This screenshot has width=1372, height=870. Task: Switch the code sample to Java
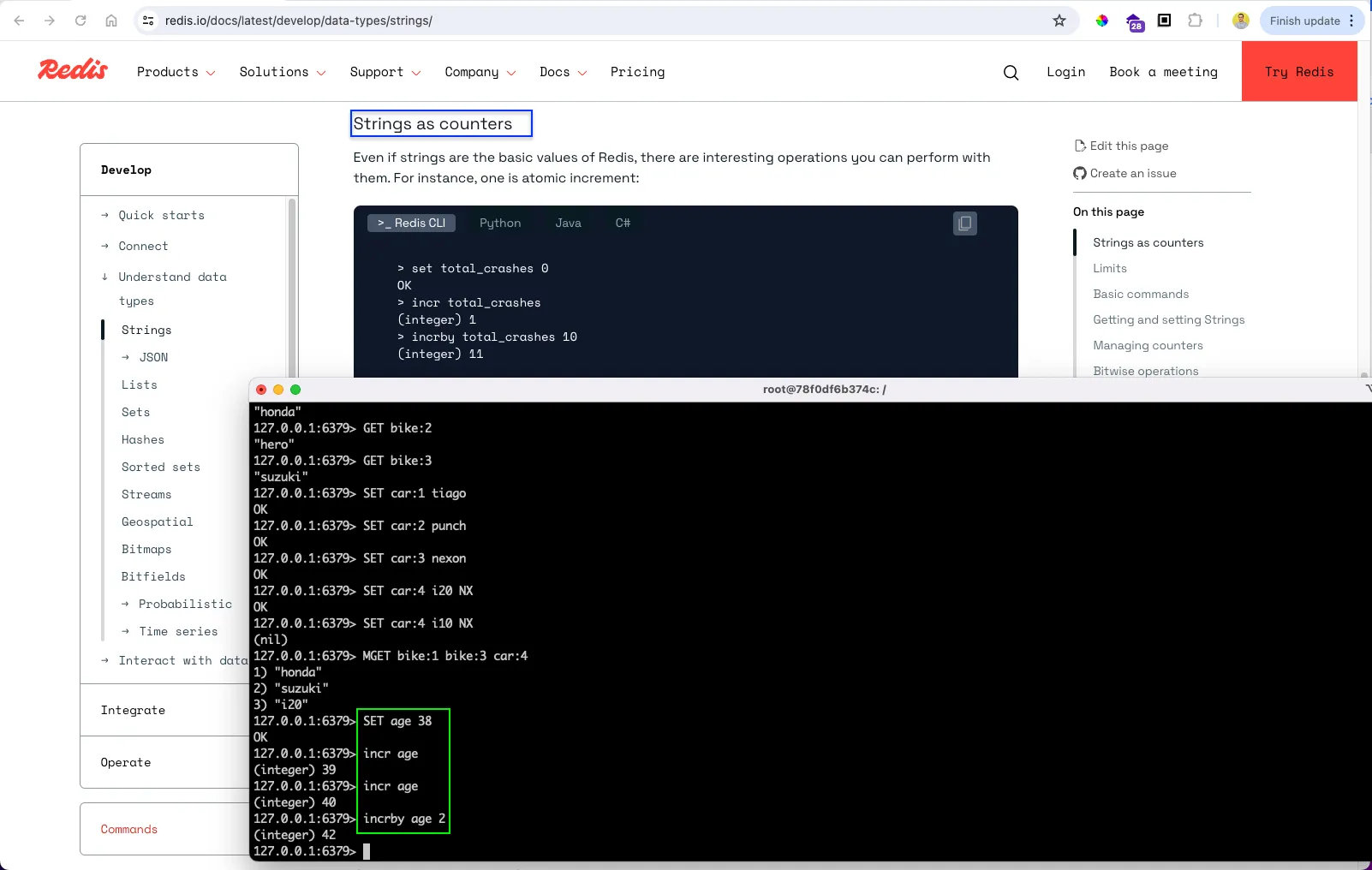pyautogui.click(x=568, y=223)
